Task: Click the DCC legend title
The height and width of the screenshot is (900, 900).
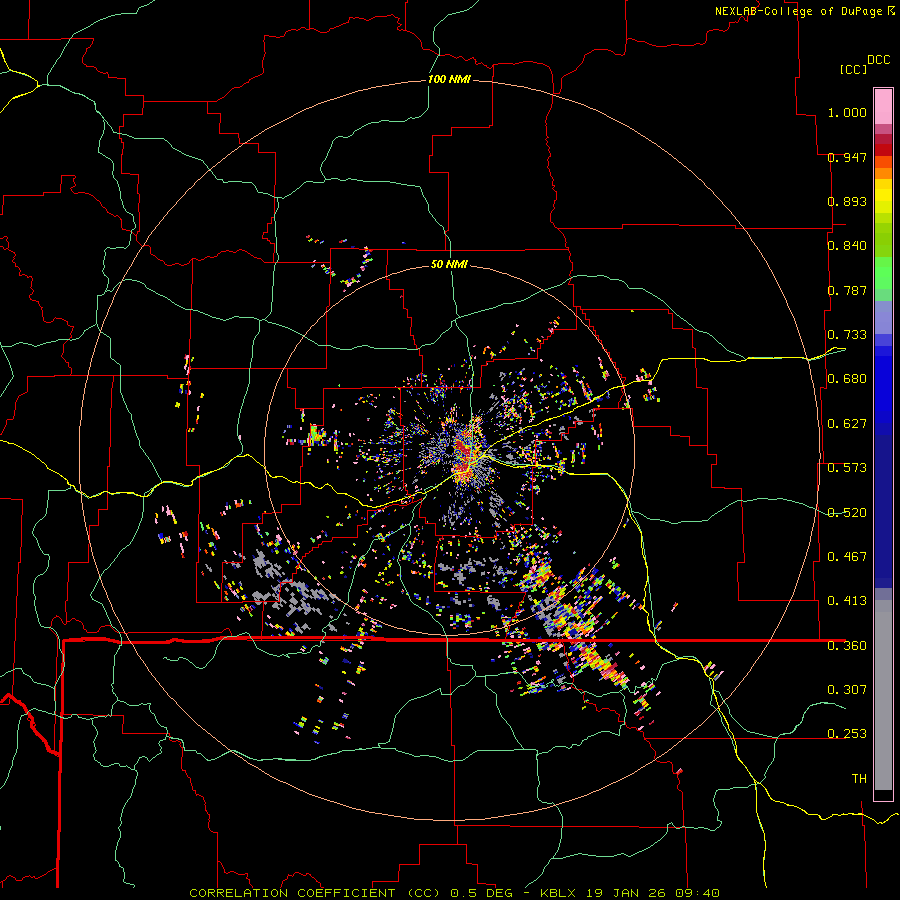Action: 878,60
